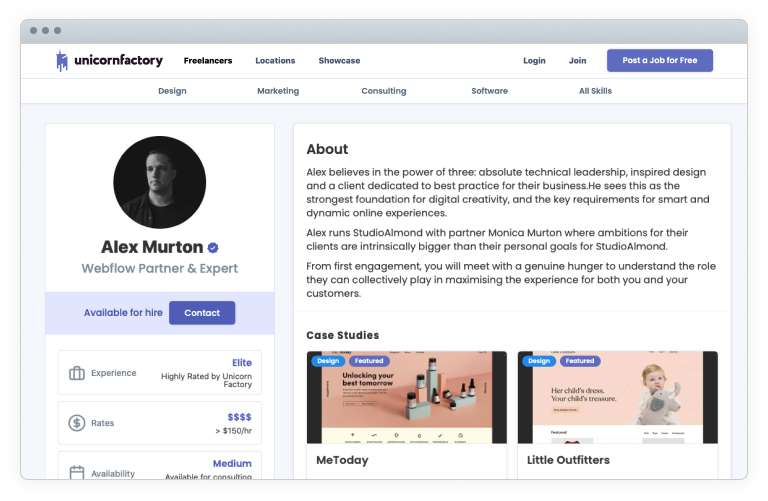Click the Alex Murton name heading
Screen dimensions: 768x501
(152, 247)
